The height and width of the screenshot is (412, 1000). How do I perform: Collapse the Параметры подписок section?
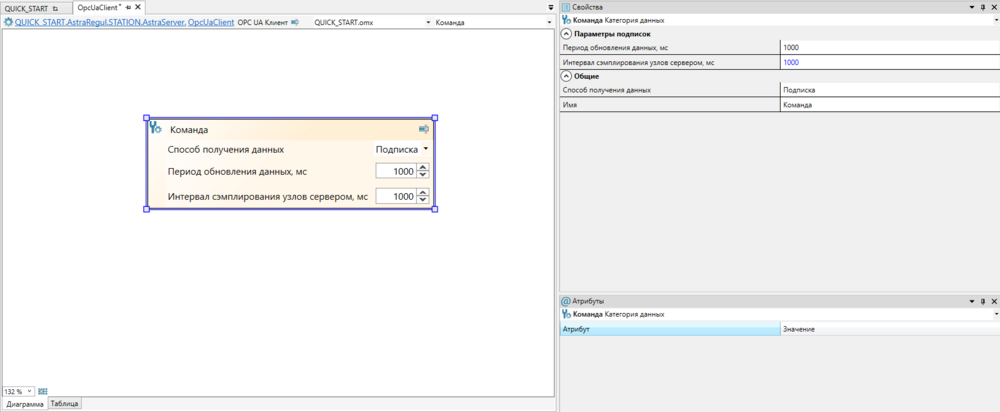(567, 34)
